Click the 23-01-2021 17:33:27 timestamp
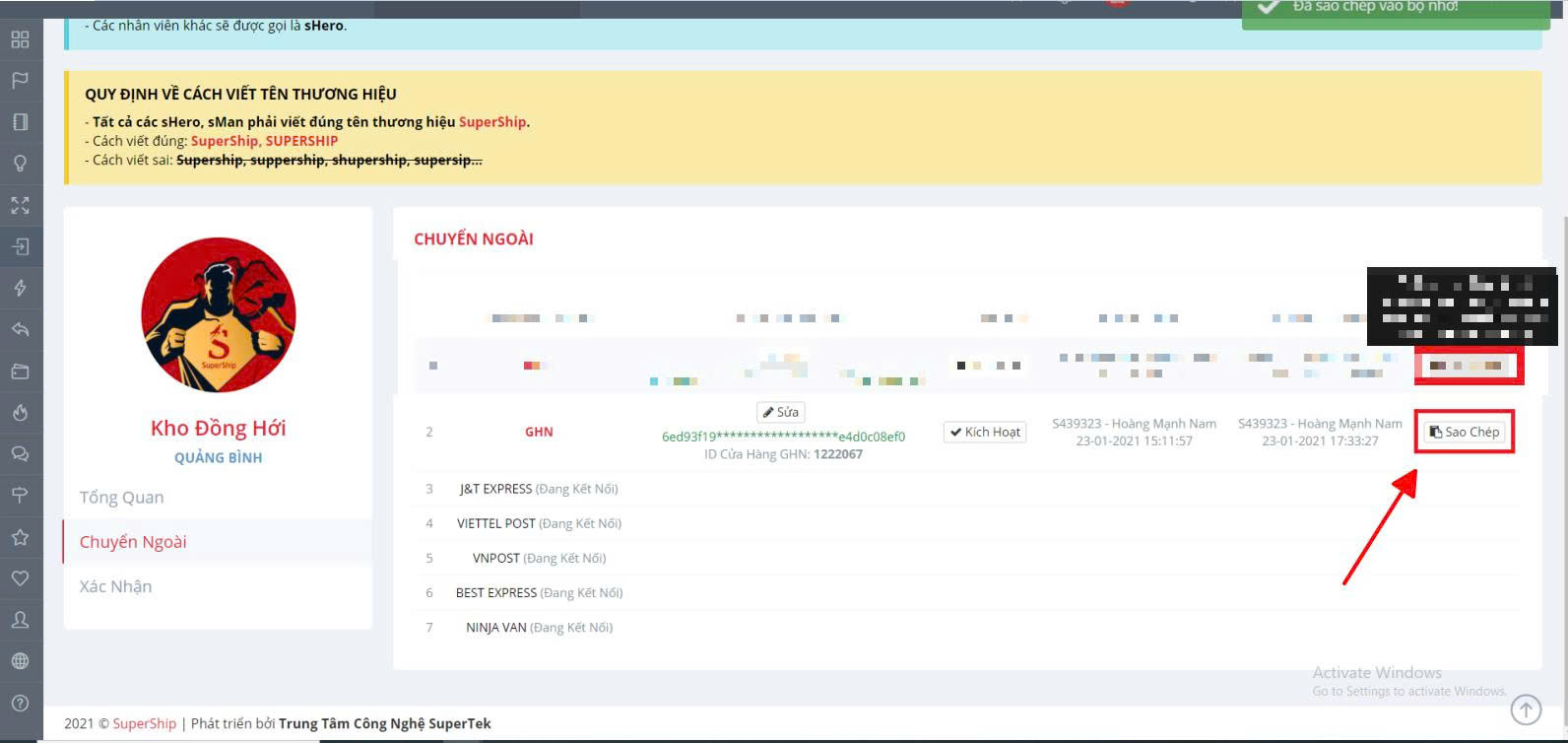 pyautogui.click(x=1320, y=440)
